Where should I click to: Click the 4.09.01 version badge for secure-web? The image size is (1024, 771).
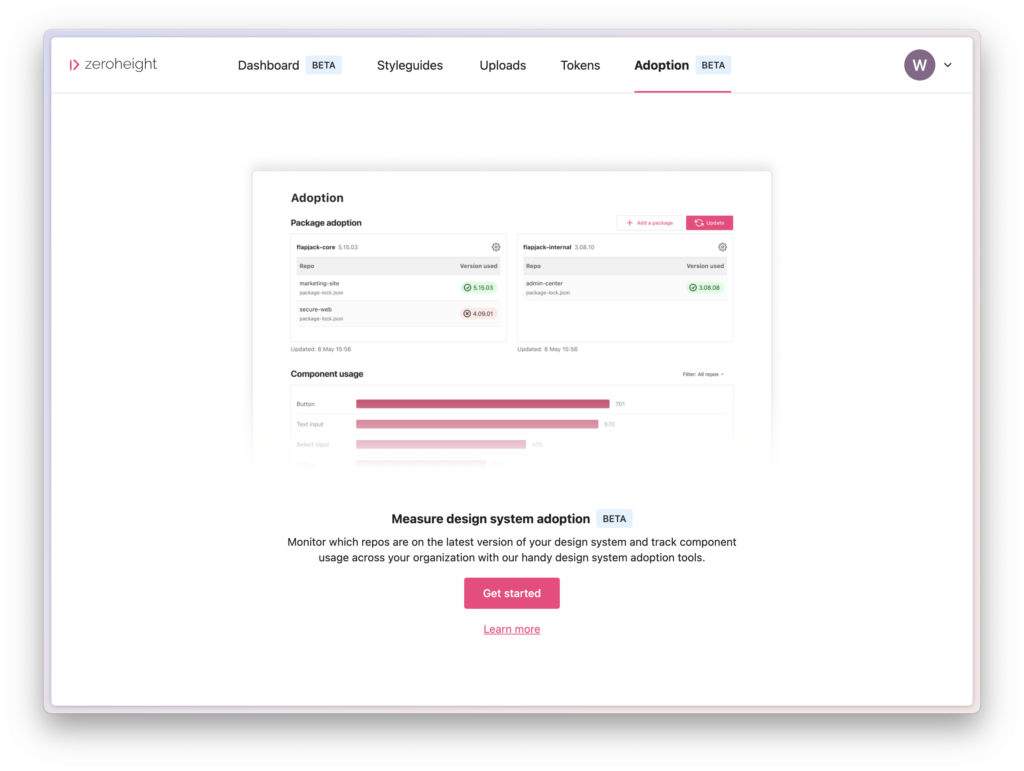pyautogui.click(x=478, y=313)
